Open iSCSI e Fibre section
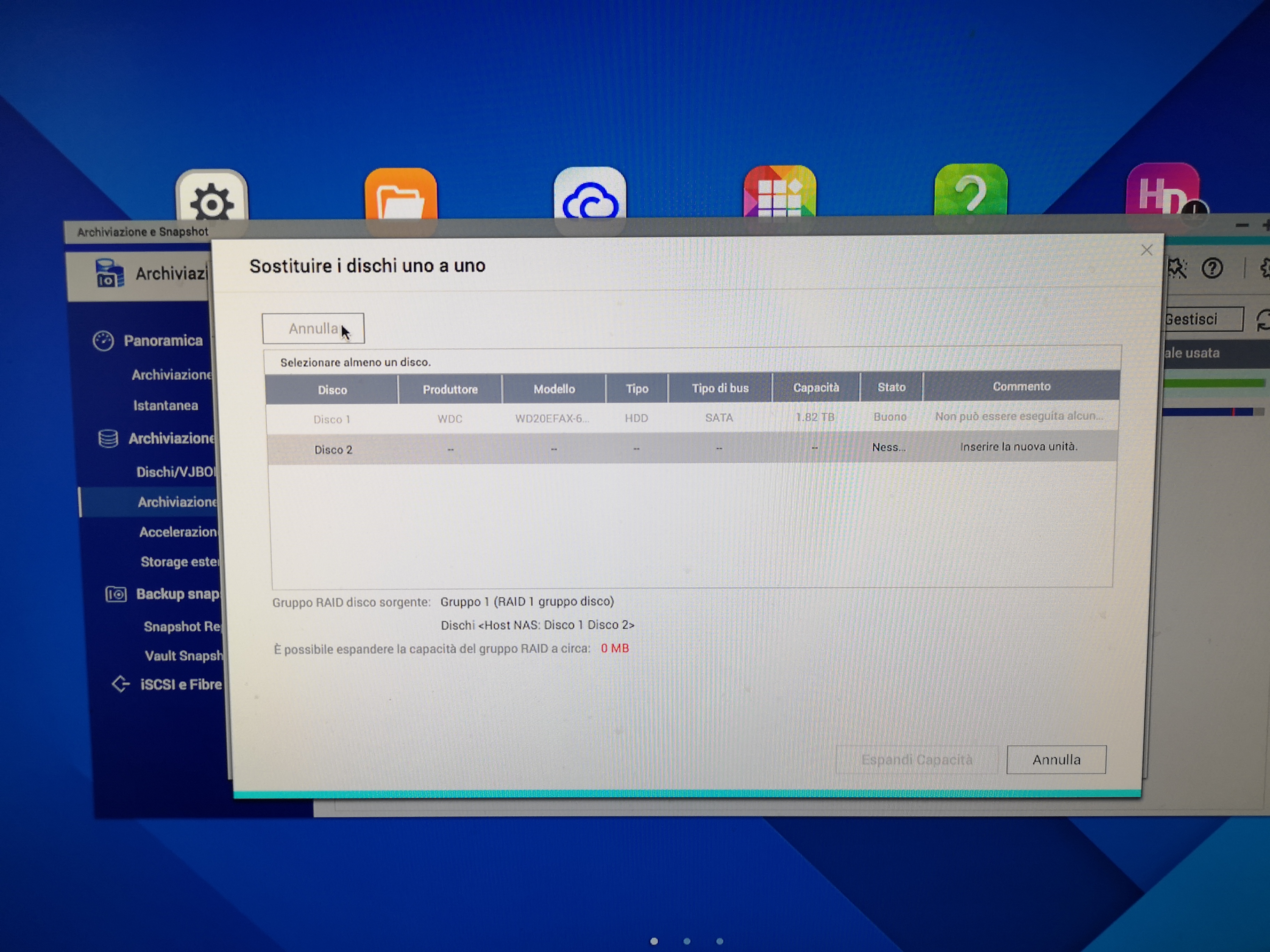Viewport: 1270px width, 952px height. [180, 684]
